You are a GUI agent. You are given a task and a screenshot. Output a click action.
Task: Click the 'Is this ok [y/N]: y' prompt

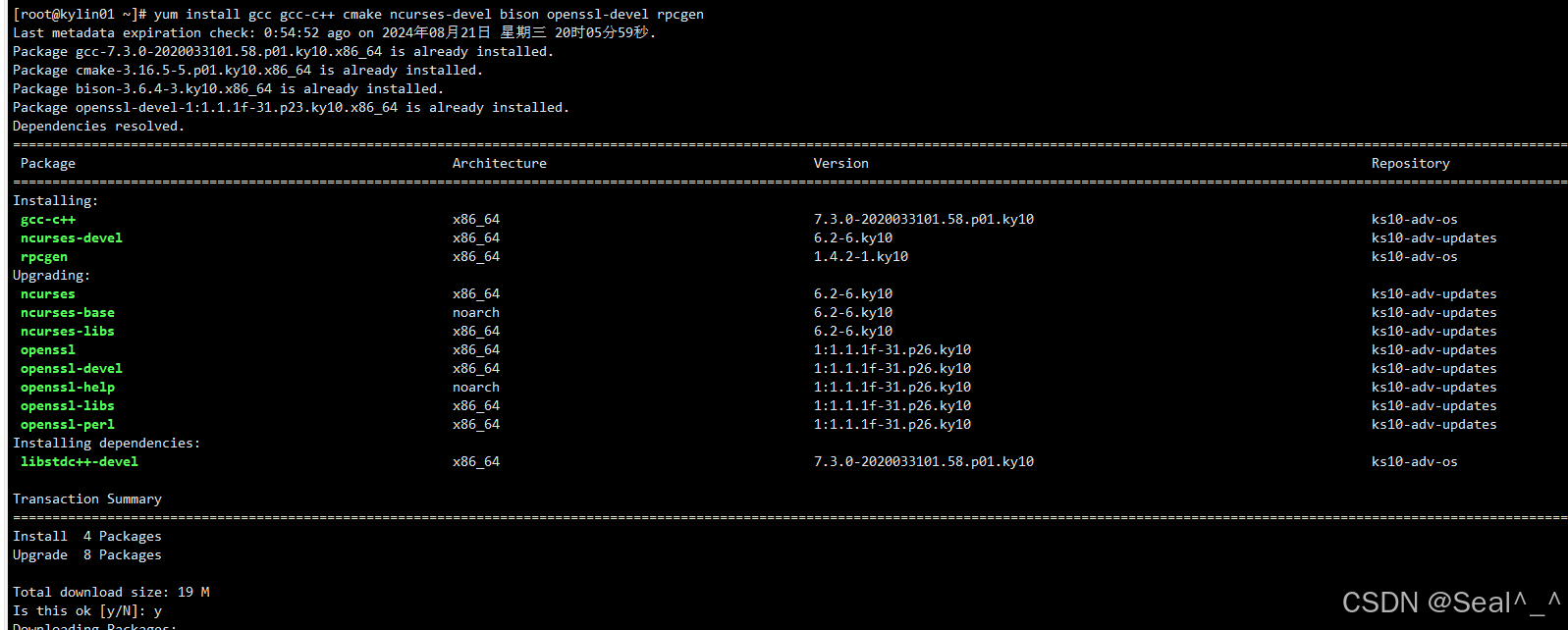pyautogui.click(x=87, y=611)
